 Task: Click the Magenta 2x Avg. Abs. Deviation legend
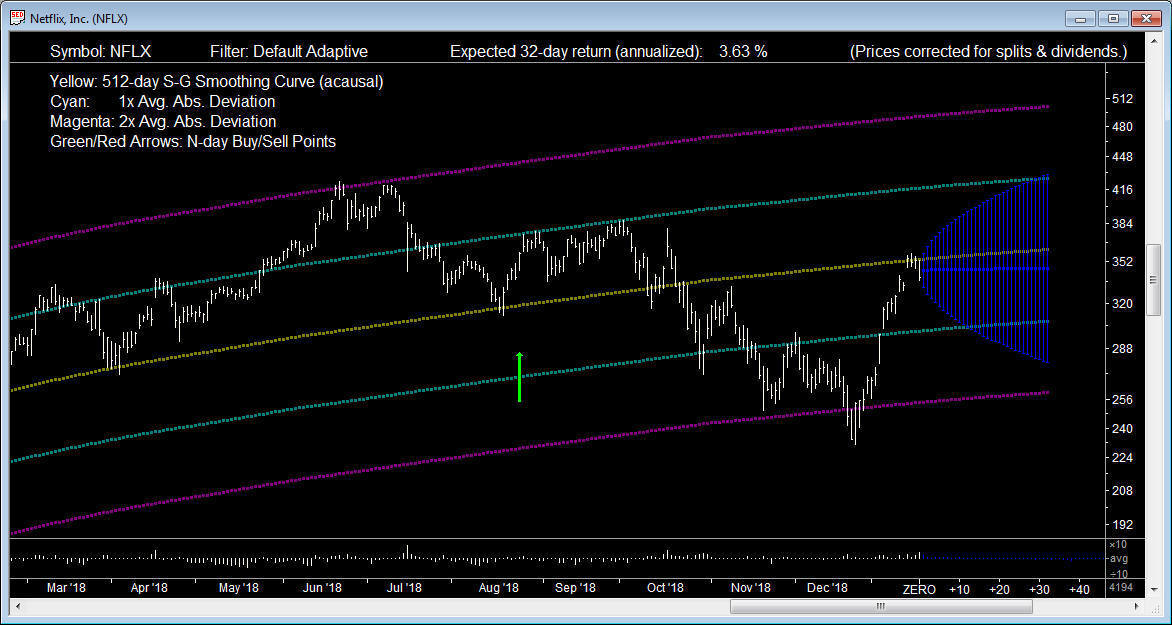[x=163, y=121]
